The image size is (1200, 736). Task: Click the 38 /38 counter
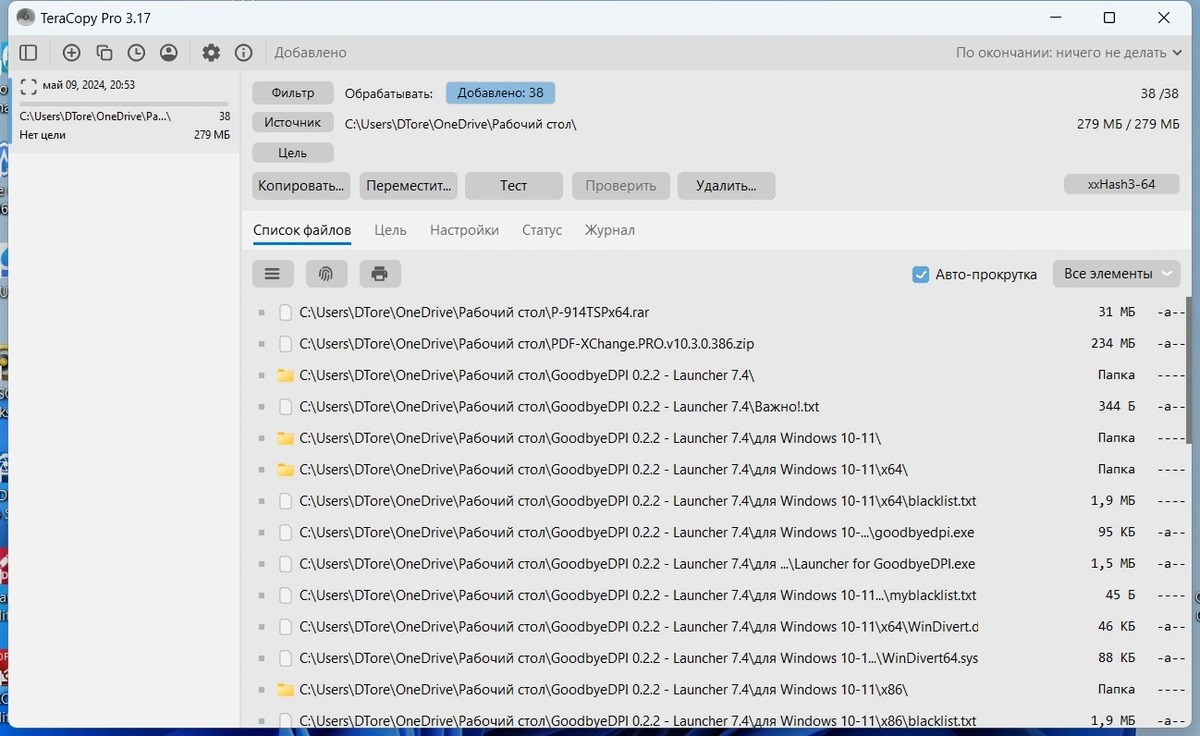1160,94
